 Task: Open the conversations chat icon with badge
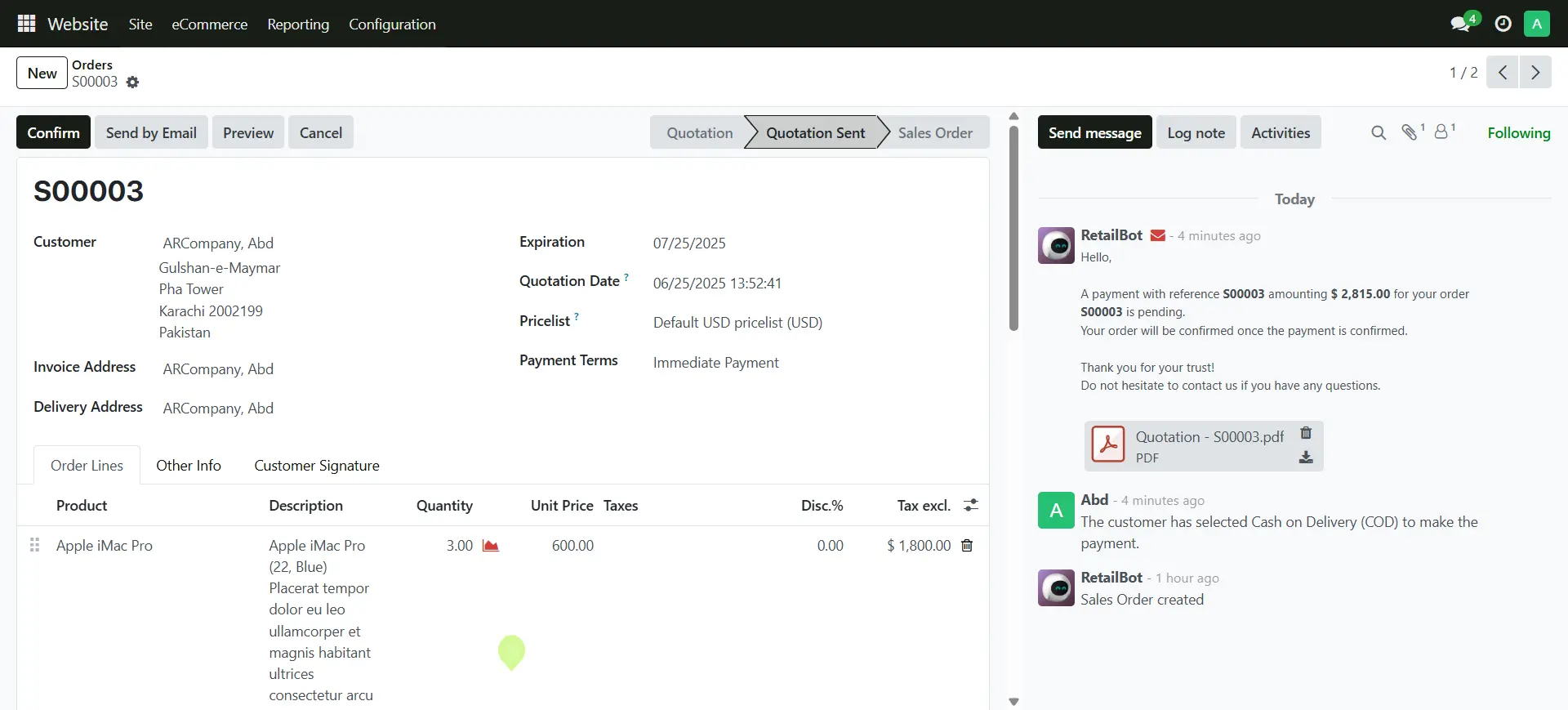1460,24
